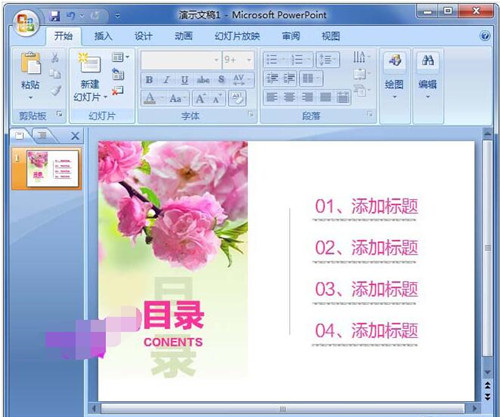
Task: Close the slide thumbnail pane
Action: click(75, 136)
